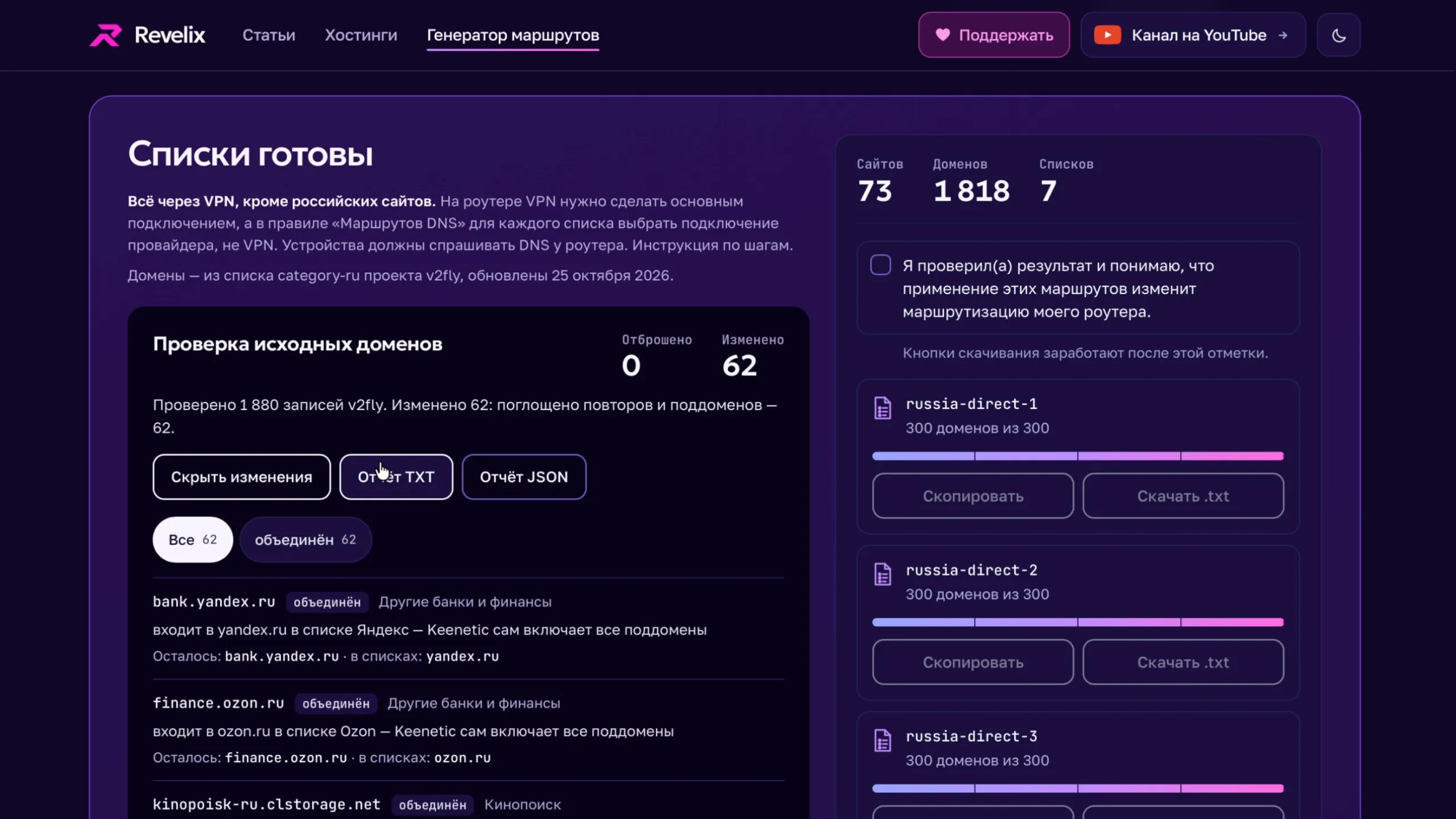Click the arrow icon after Канал на YouTube
1456x819 pixels.
(1283, 35)
